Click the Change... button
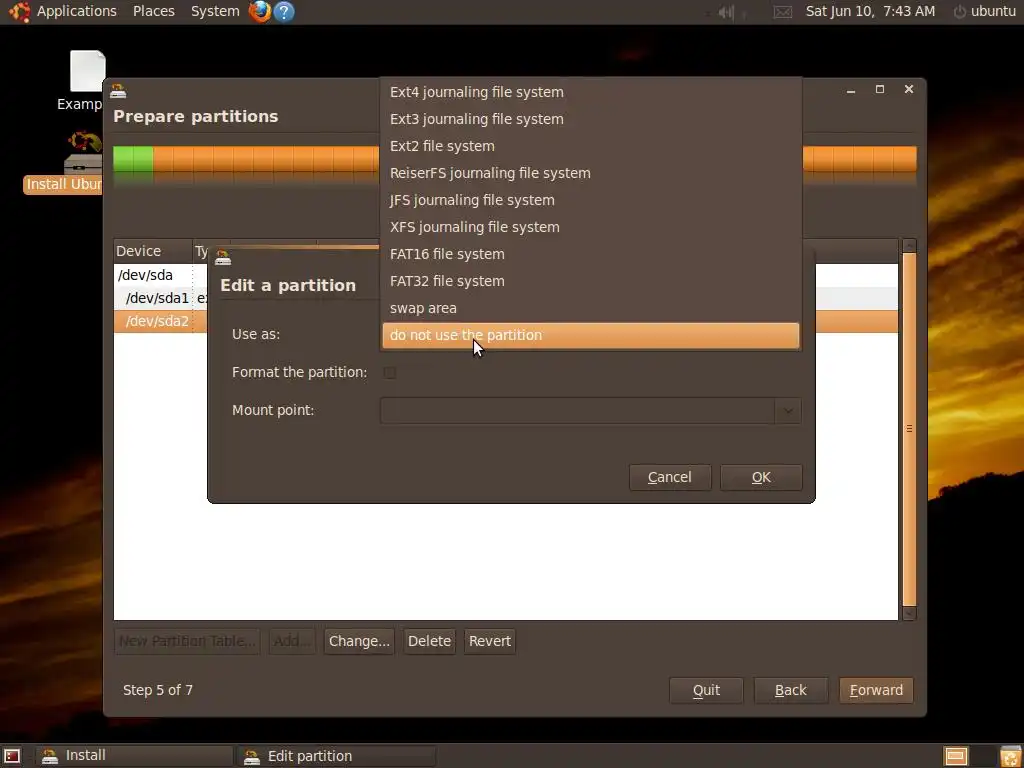The width and height of the screenshot is (1024, 768). tap(359, 641)
